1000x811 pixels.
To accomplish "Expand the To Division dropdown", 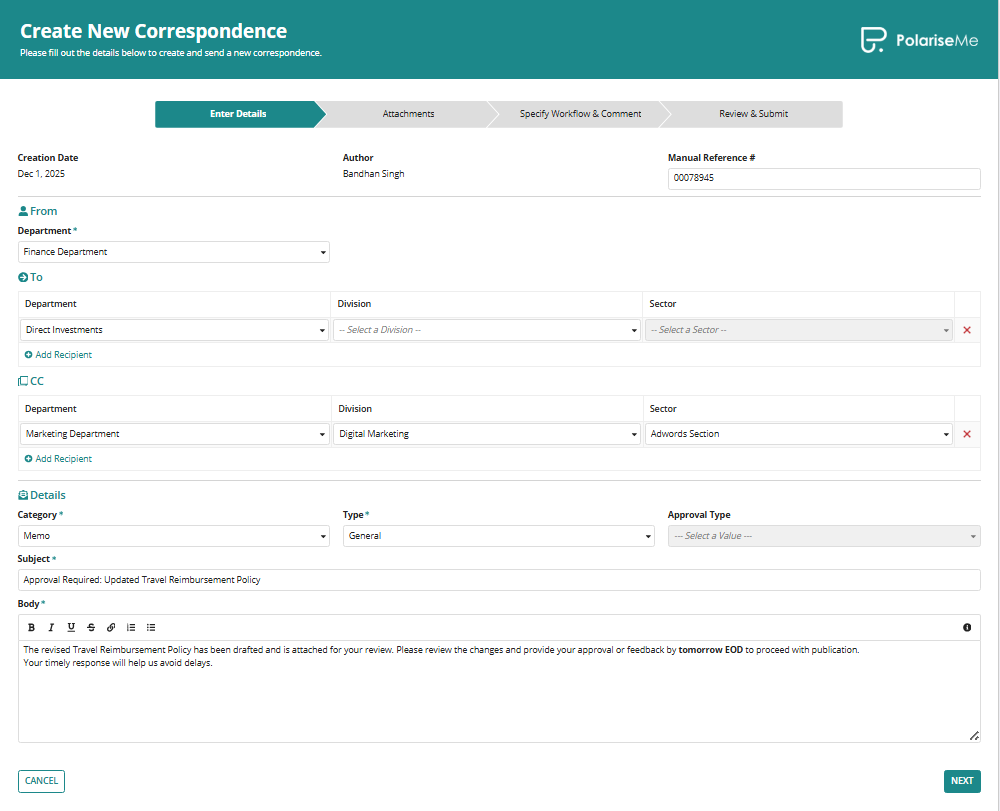I will [487, 330].
